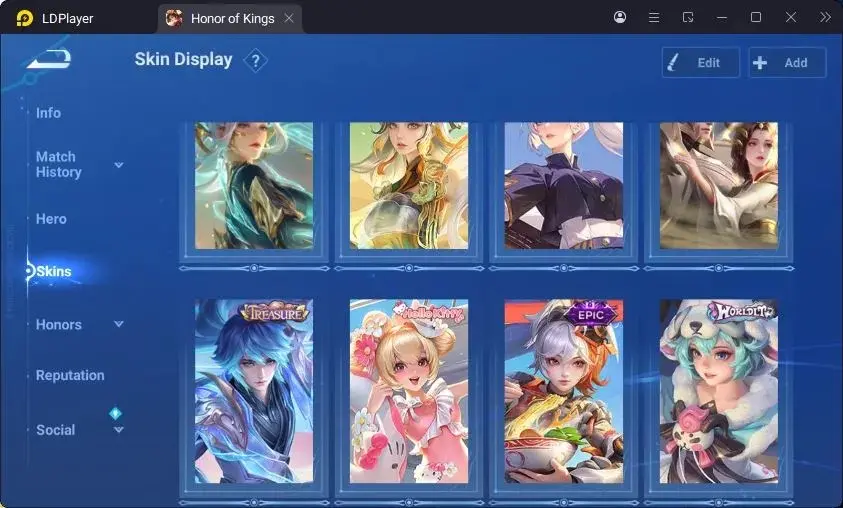Click the Honor of Kings tab game icon
This screenshot has width=843, height=508.
174,18
